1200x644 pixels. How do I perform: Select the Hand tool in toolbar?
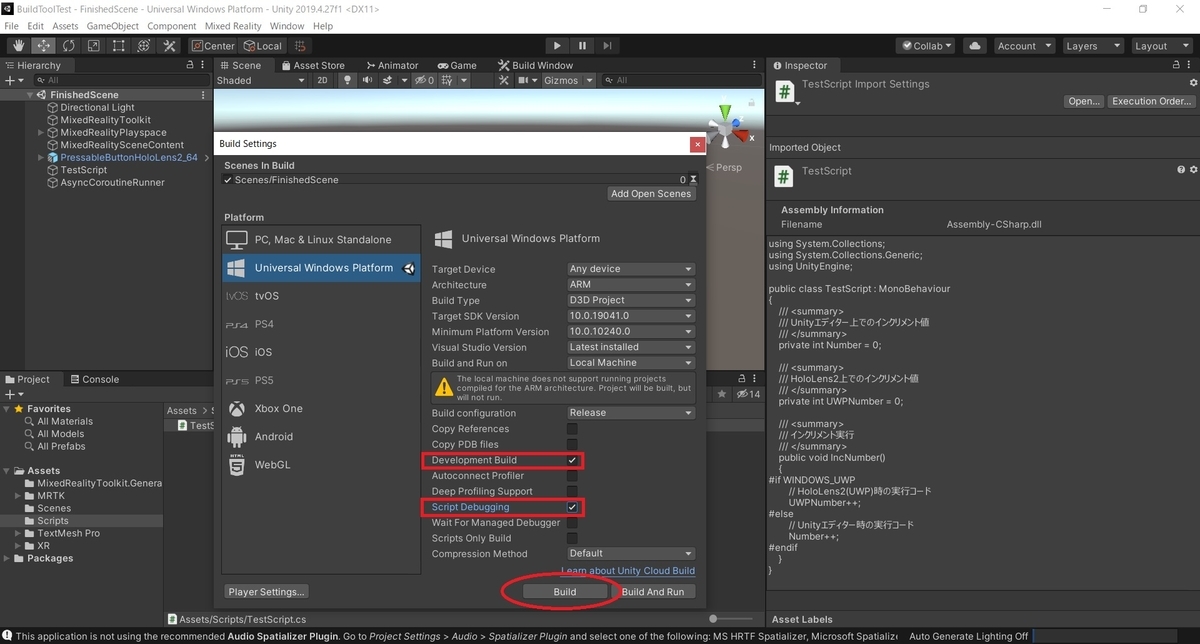coord(18,46)
